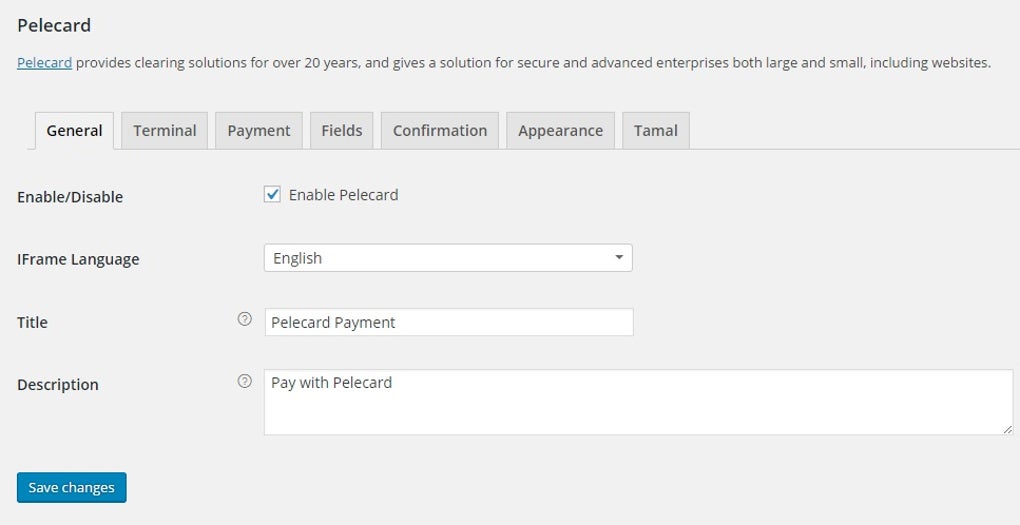The height and width of the screenshot is (525, 1020).
Task: Click inside the Description textarea
Action: [x=638, y=402]
